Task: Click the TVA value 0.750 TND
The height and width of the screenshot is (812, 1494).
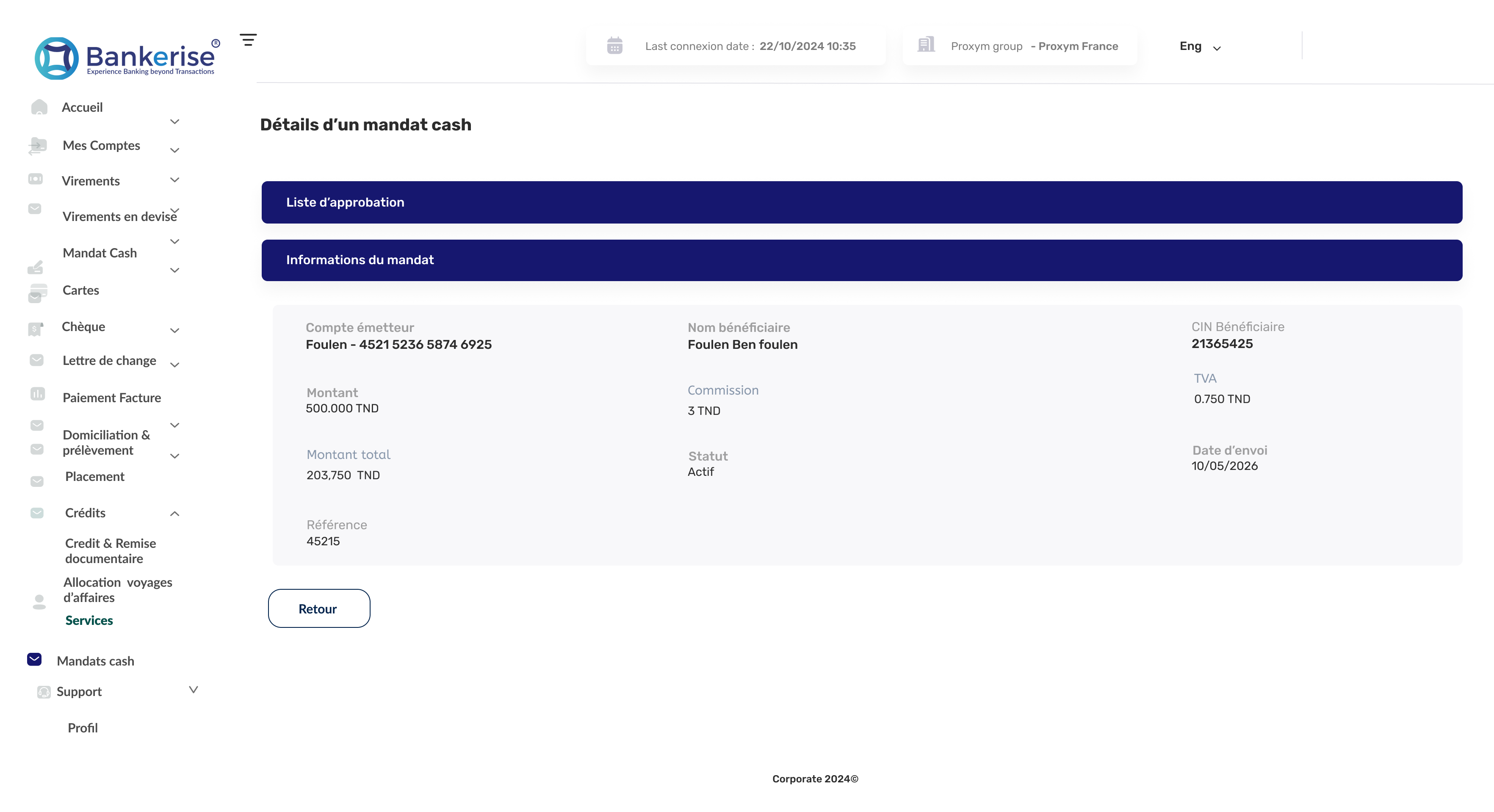Action: tap(1222, 399)
